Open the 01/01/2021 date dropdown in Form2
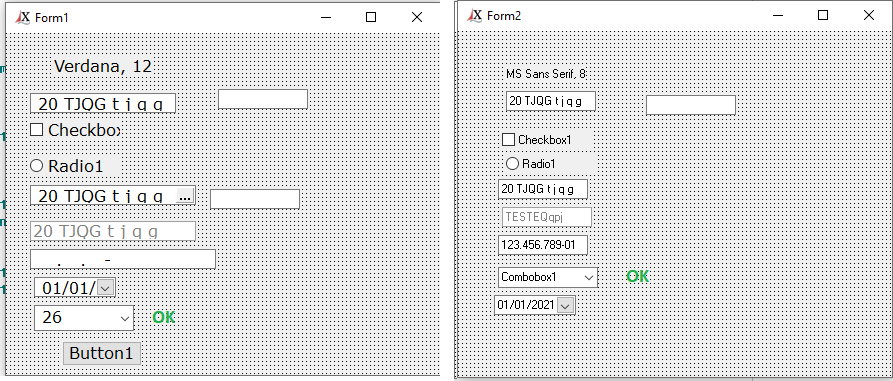Screen dimensions: 893x381 coord(565,305)
